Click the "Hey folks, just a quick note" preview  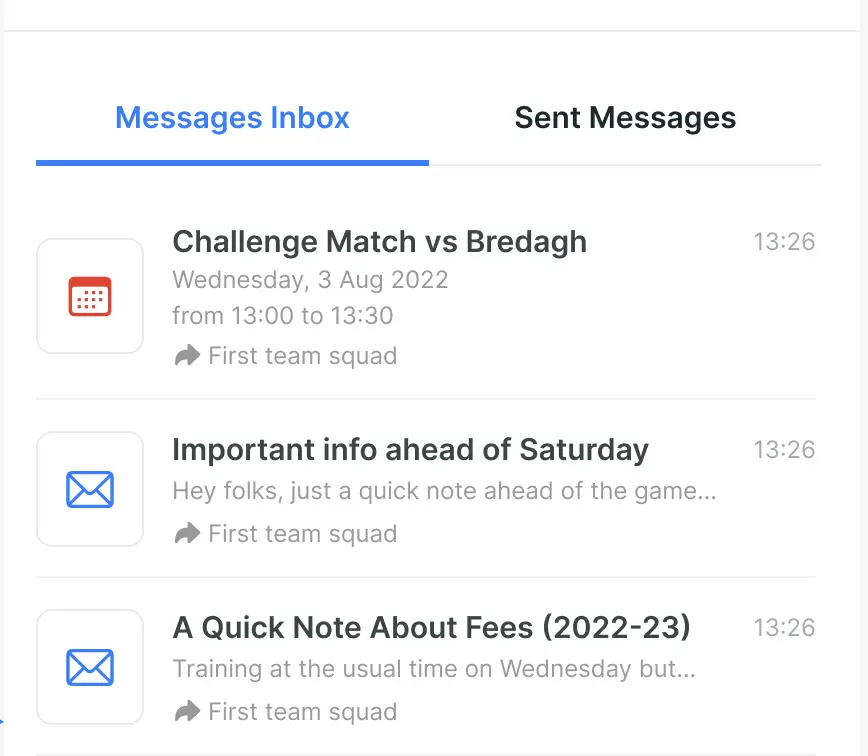(x=444, y=491)
